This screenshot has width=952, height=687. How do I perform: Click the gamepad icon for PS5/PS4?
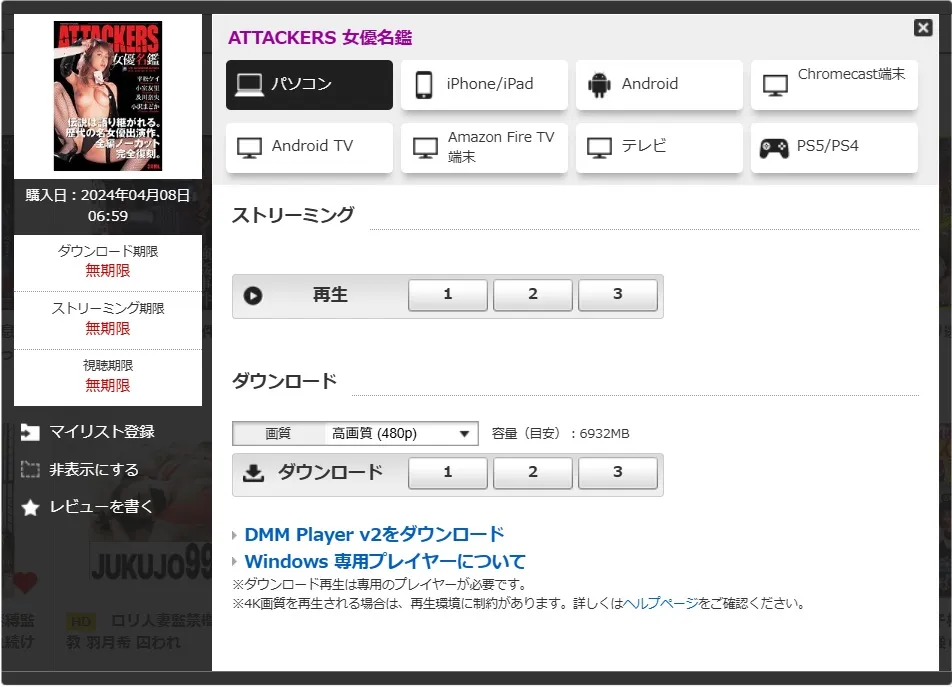click(774, 147)
